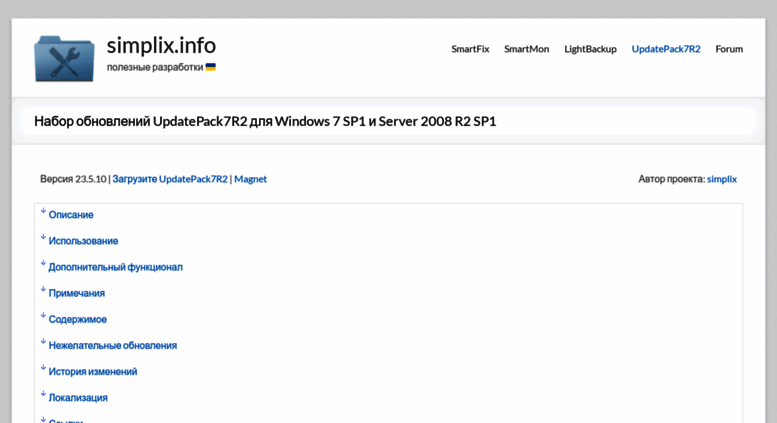The width and height of the screenshot is (777, 423).
Task: Expand the Использование section
Action: [x=83, y=241]
